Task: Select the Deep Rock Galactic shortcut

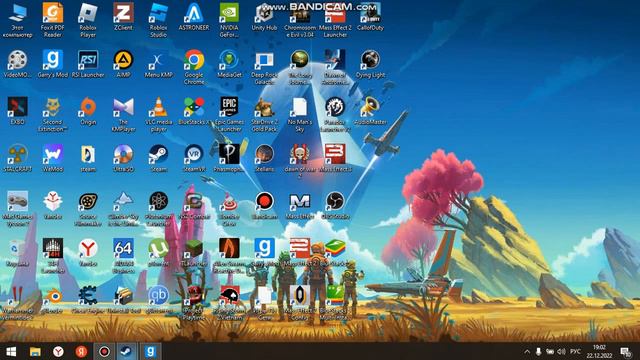Action: pyautogui.click(x=264, y=67)
